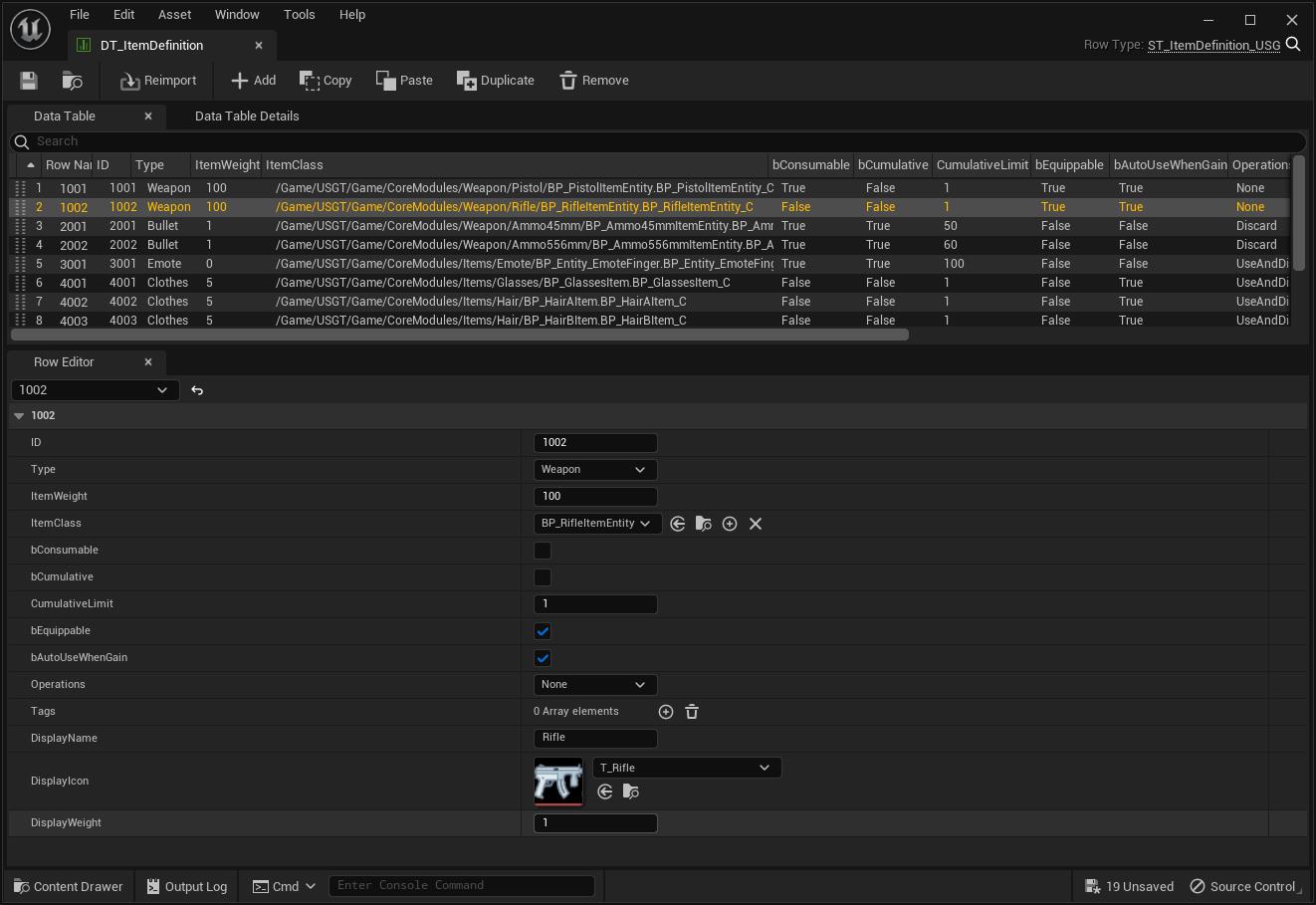Close the Row Editor panel tab
The width and height of the screenshot is (1316, 905).
click(x=148, y=362)
